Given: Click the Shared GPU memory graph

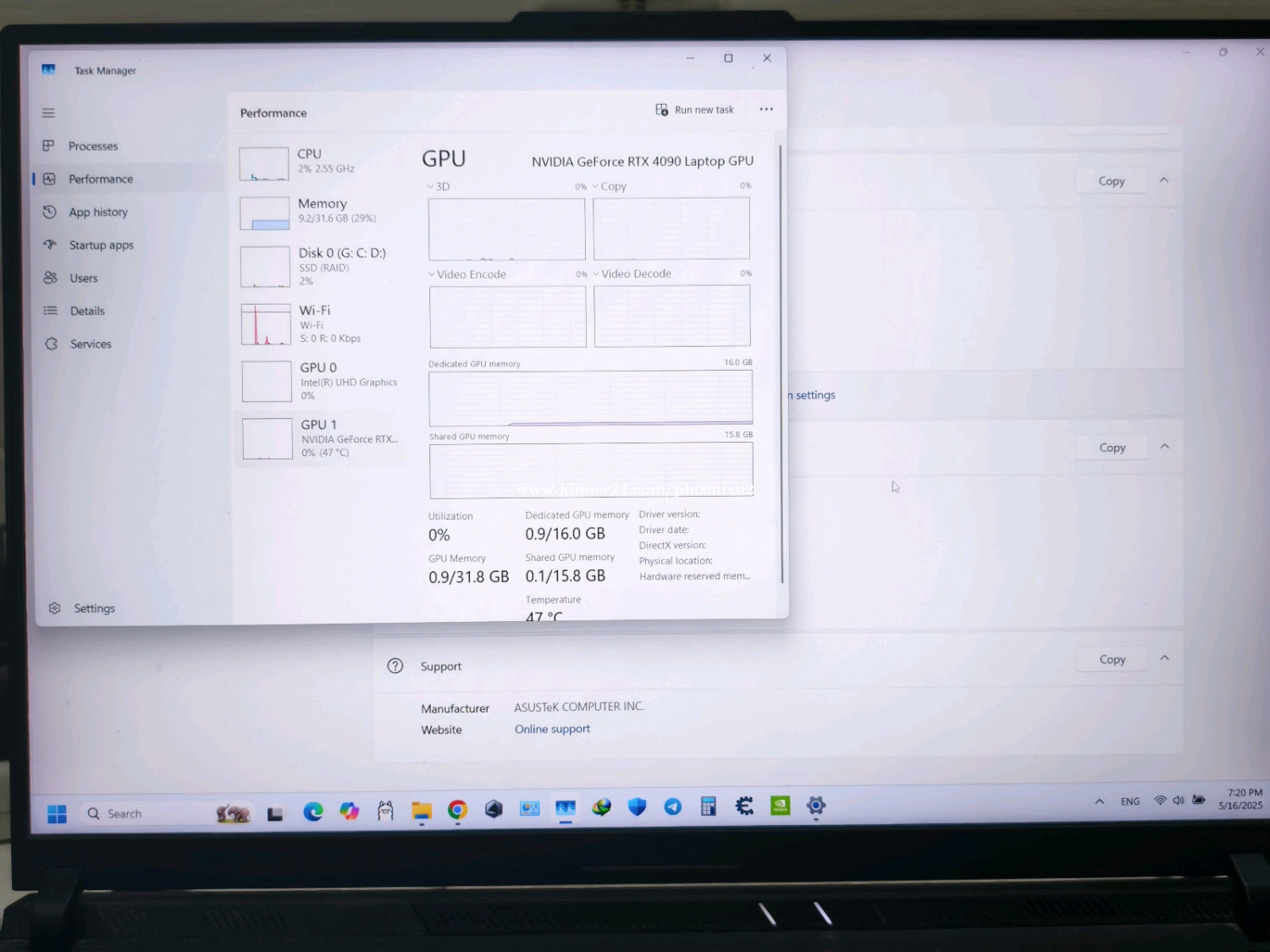Looking at the screenshot, I should tap(591, 470).
